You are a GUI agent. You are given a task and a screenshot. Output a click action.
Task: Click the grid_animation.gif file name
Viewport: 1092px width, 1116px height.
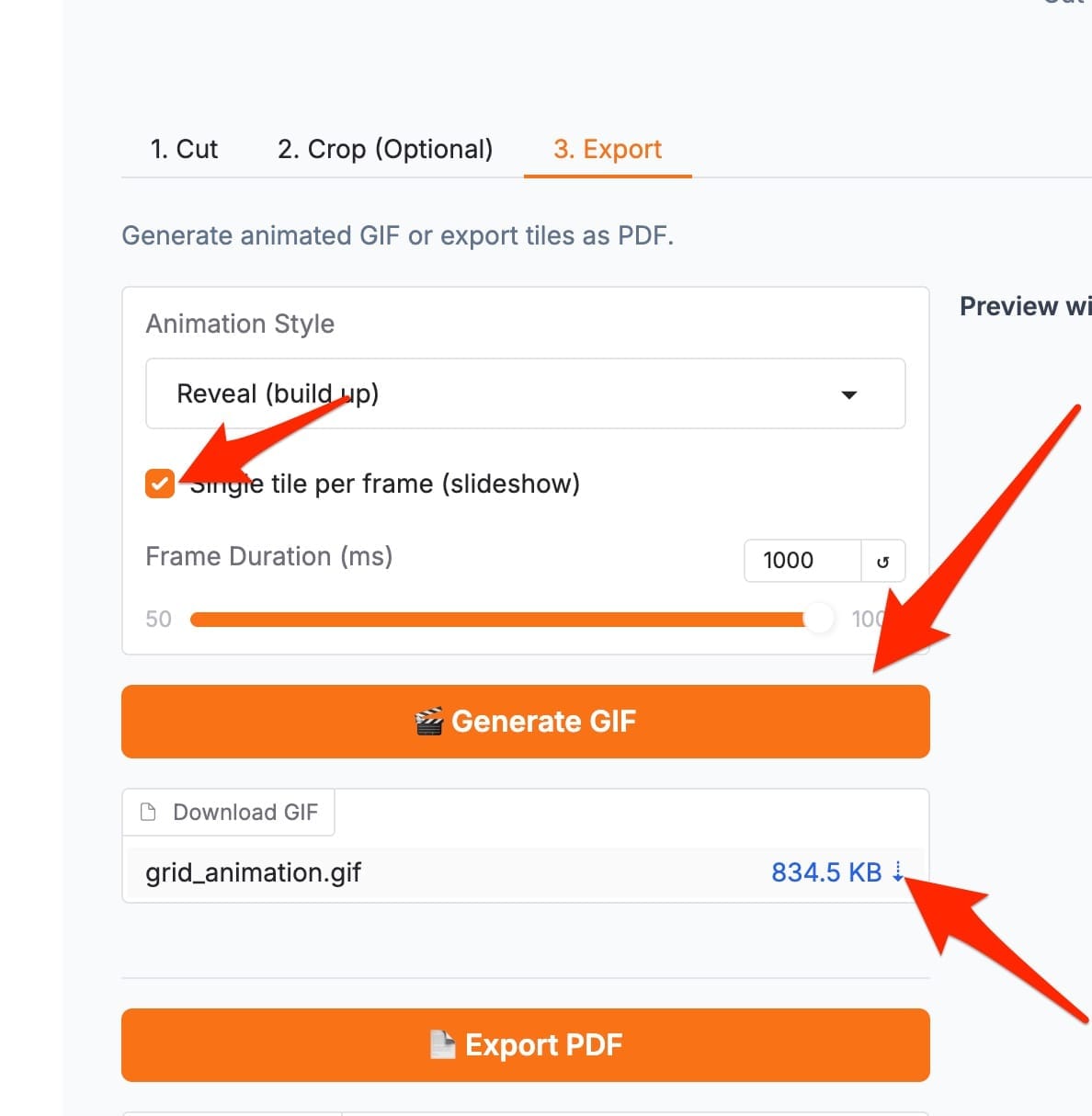tap(253, 872)
